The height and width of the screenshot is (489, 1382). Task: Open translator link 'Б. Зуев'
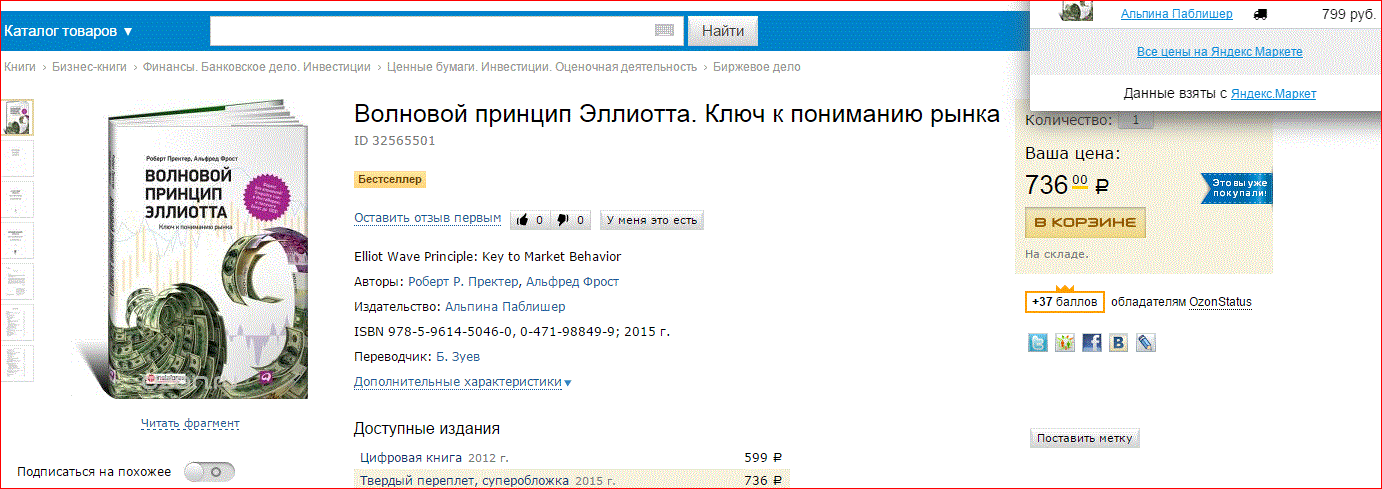(458, 357)
